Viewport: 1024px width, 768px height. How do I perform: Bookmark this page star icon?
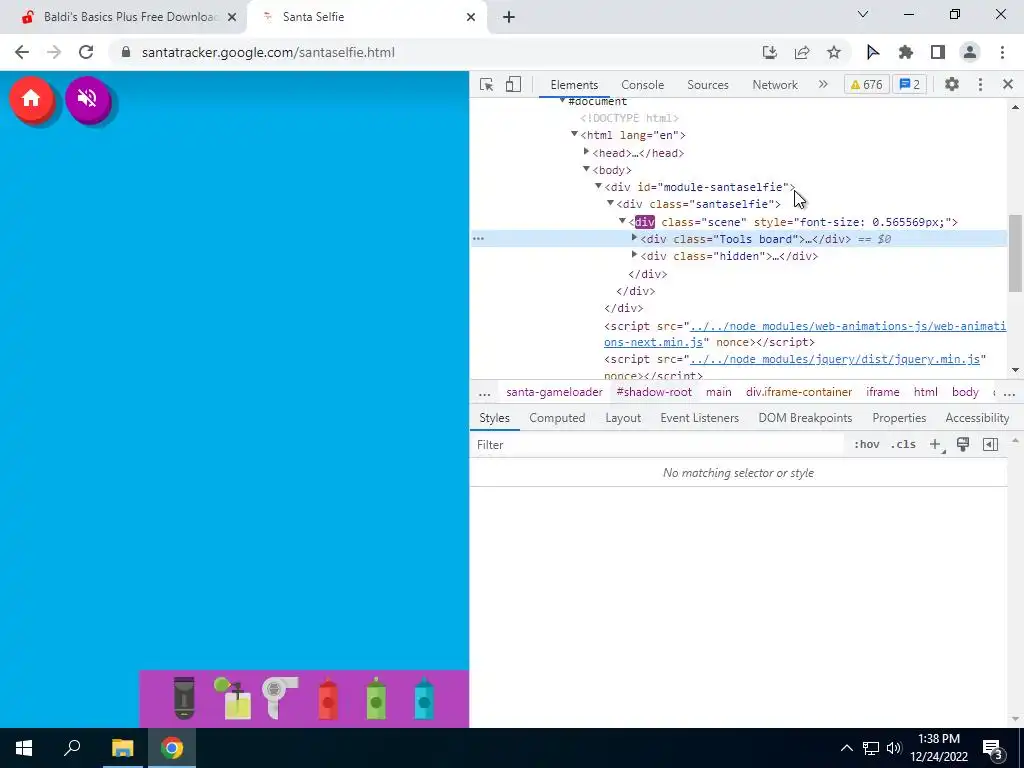(834, 52)
